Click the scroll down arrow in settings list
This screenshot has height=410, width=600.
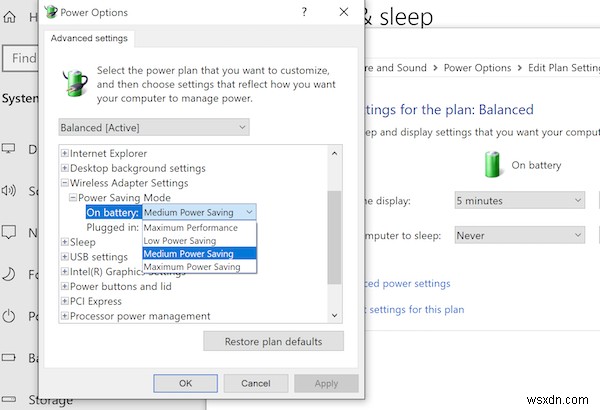coord(334,316)
